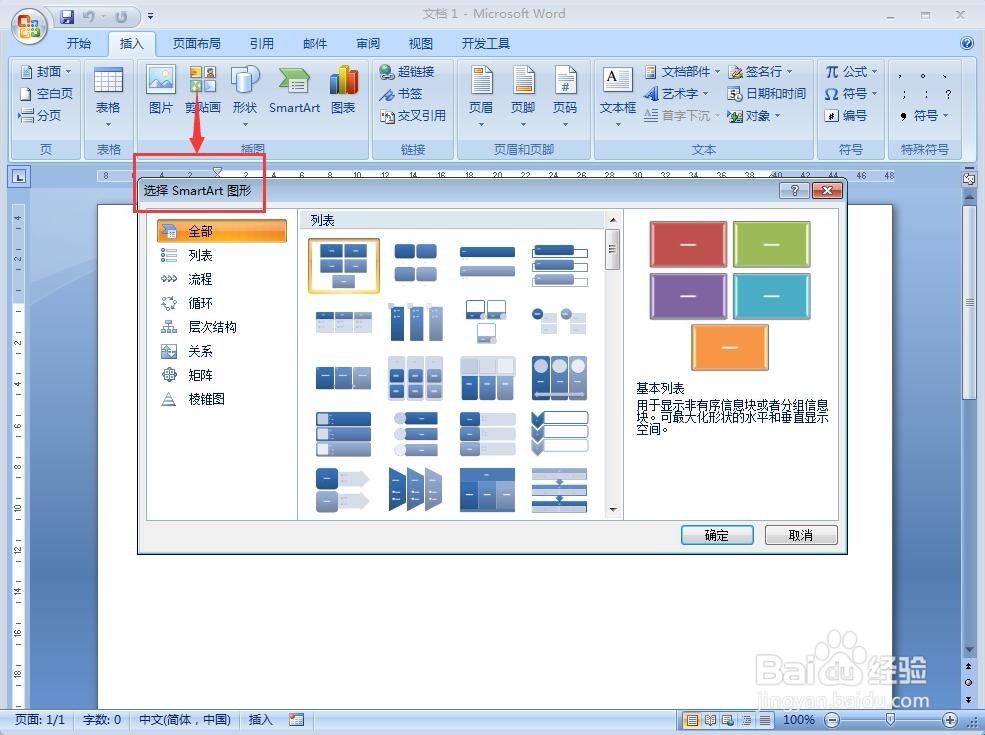Select 棱锥图 category in SmartArt dialog
The image size is (985, 735).
222,399
